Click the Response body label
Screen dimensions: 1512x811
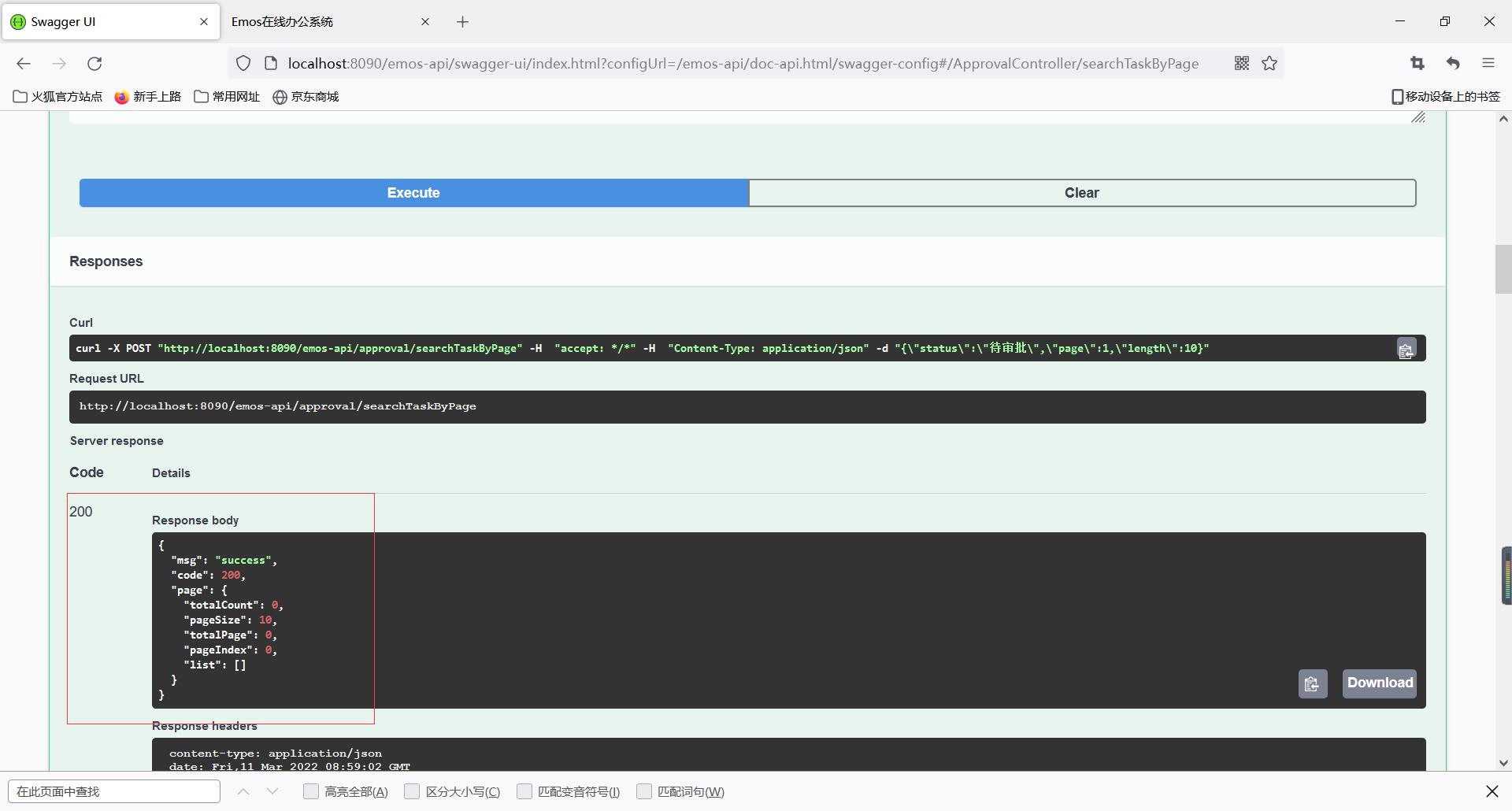[195, 520]
